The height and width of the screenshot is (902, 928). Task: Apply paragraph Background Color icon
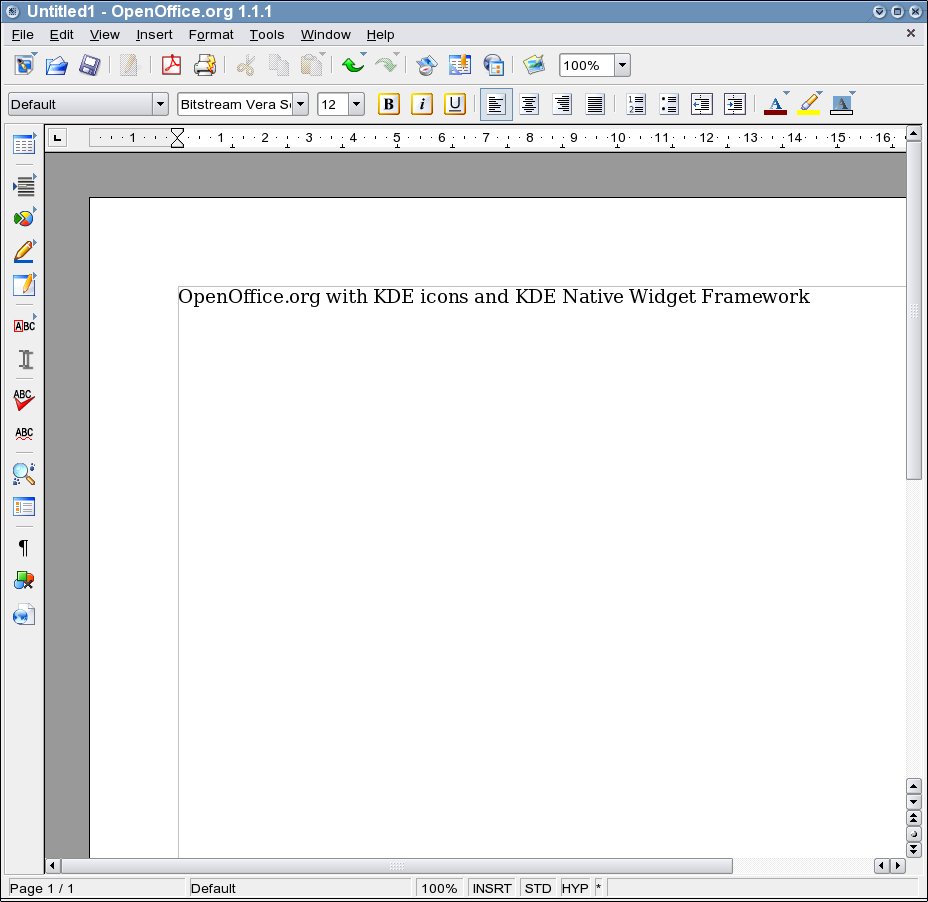(x=842, y=104)
